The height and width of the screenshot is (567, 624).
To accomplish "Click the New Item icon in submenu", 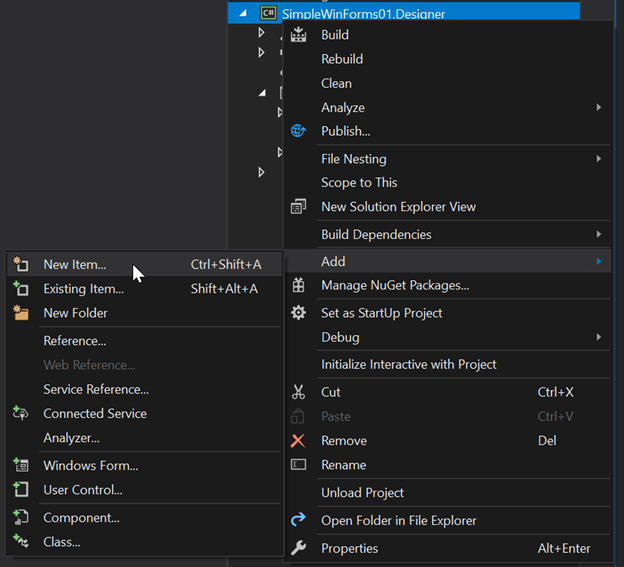I will 21,264.
